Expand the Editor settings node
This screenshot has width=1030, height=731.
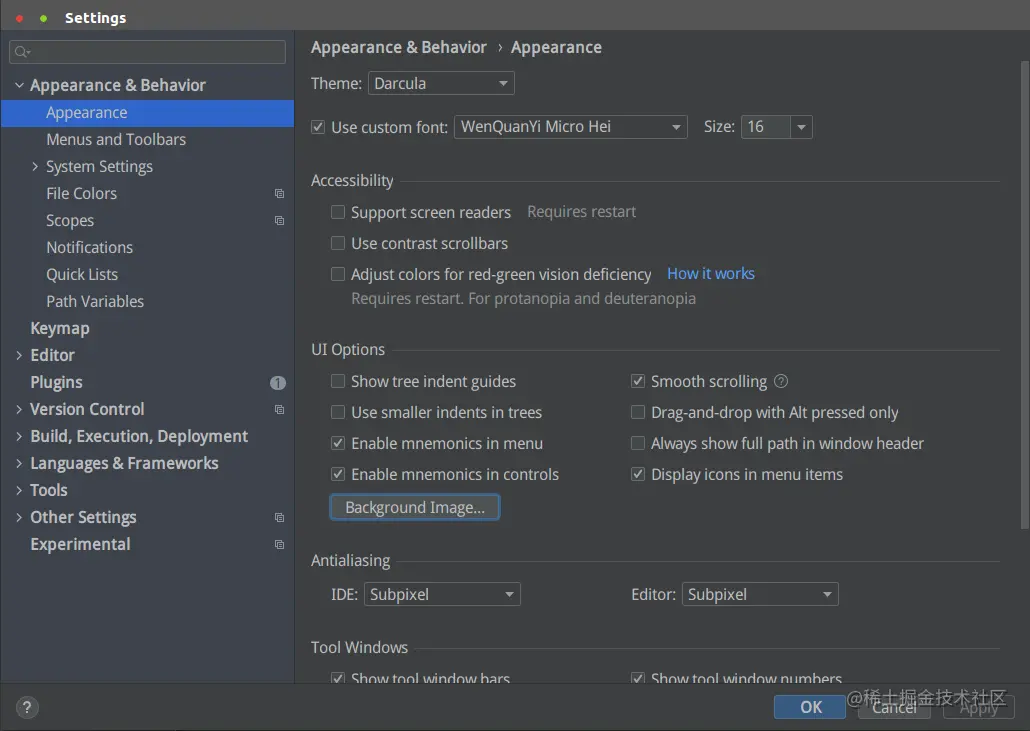[x=19, y=355]
